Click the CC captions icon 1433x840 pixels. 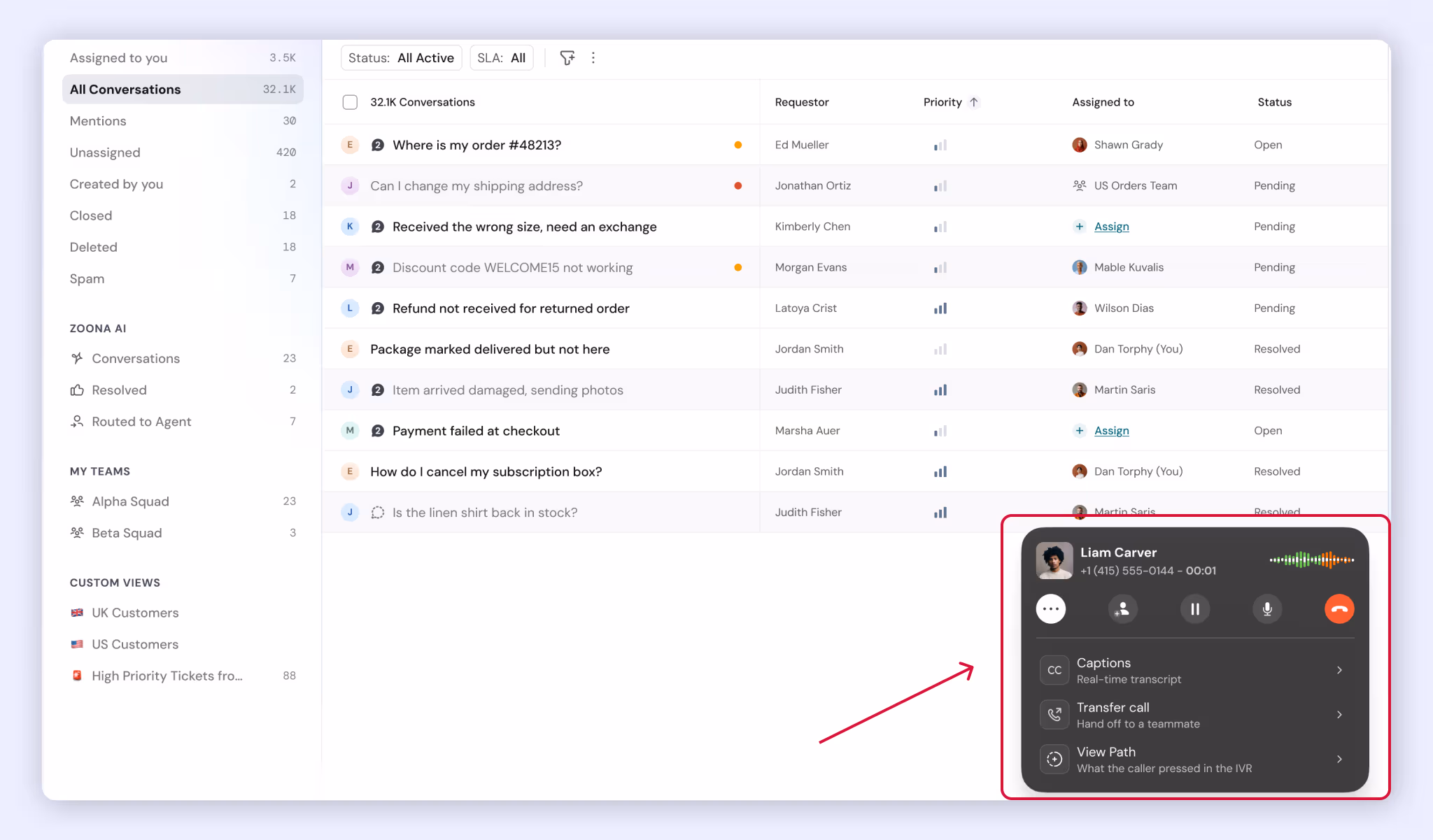(x=1054, y=670)
